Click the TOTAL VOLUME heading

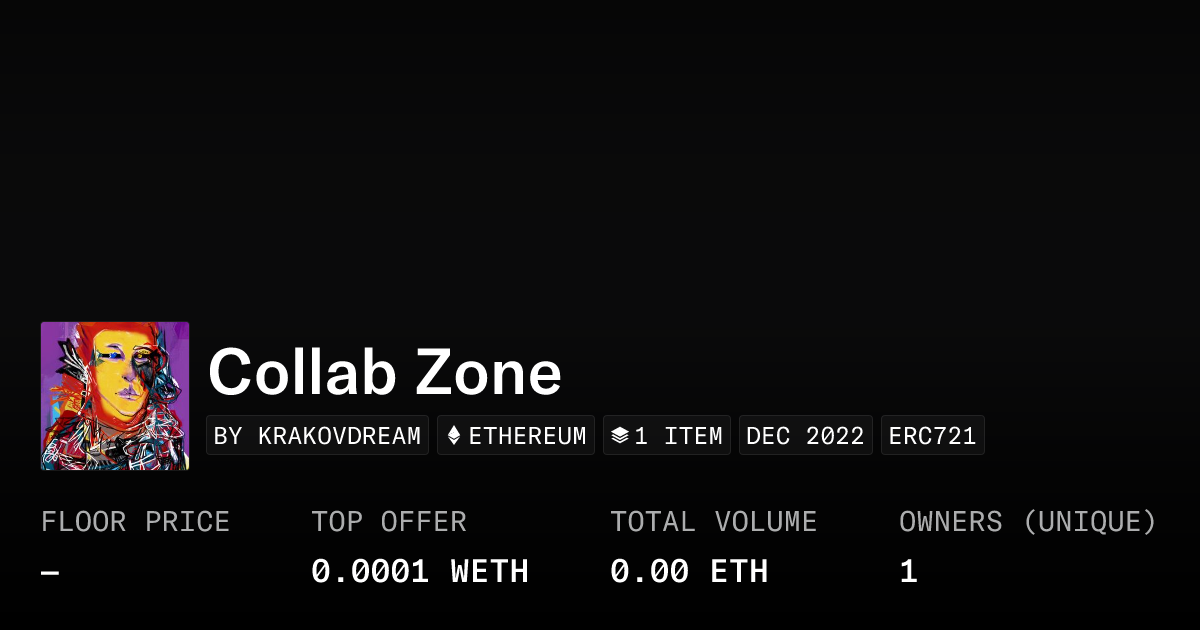point(714,522)
